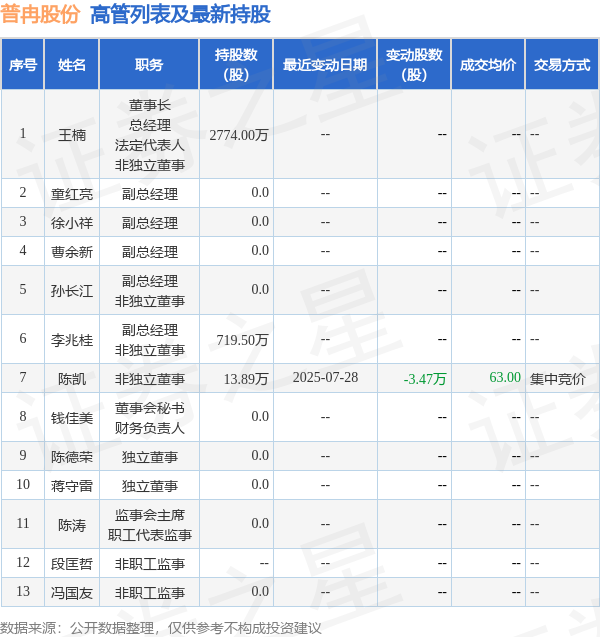Click the name 冯国友
The image size is (600, 637).
tap(72, 593)
